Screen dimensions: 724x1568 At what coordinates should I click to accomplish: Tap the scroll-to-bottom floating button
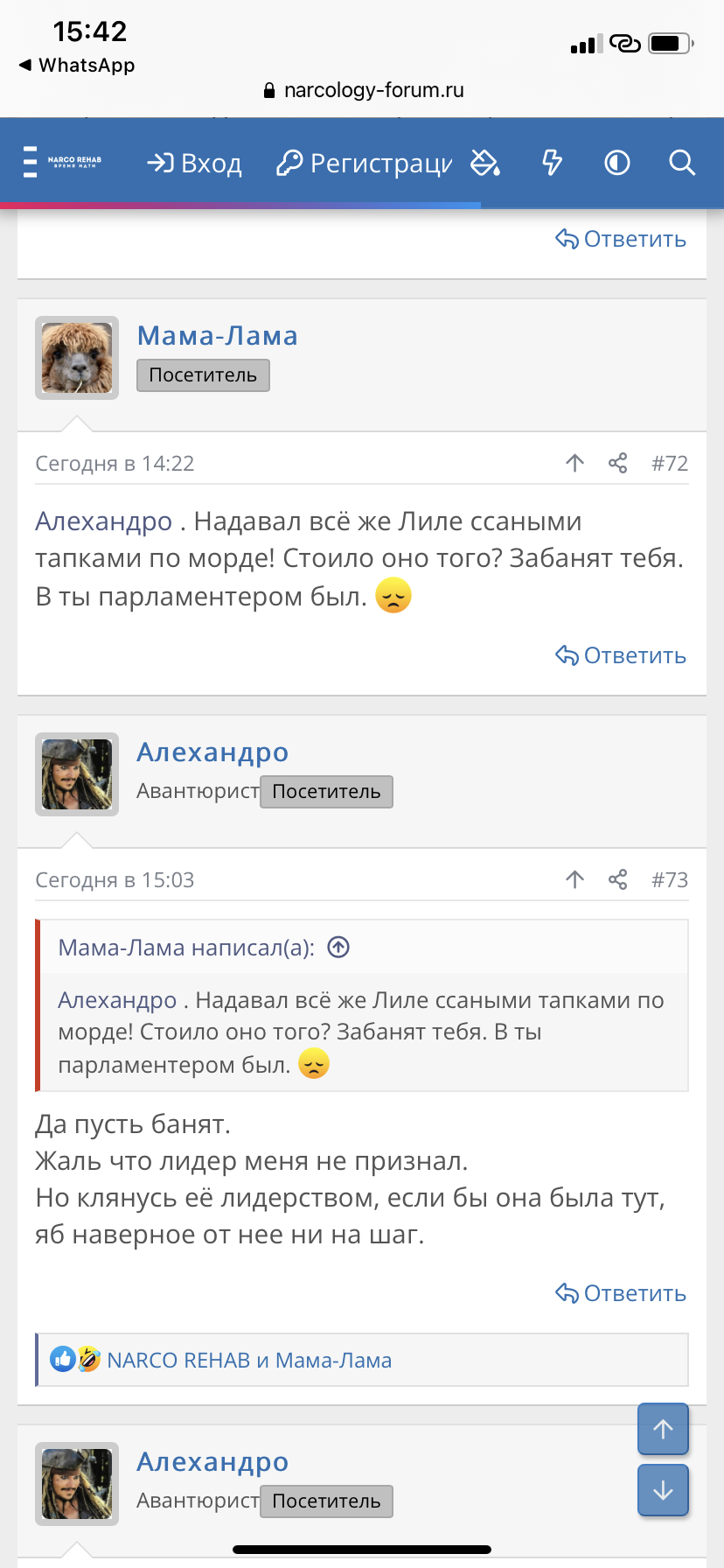click(x=663, y=1490)
